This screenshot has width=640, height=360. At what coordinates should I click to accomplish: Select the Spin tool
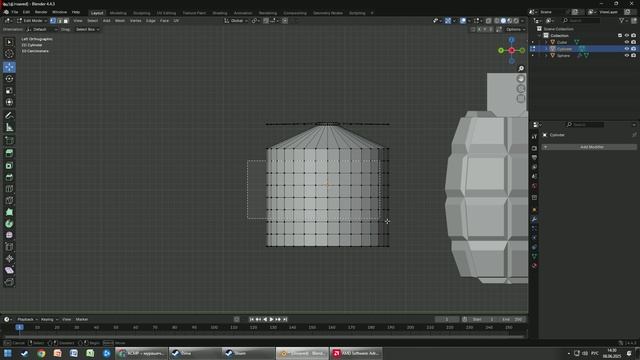coord(9,224)
